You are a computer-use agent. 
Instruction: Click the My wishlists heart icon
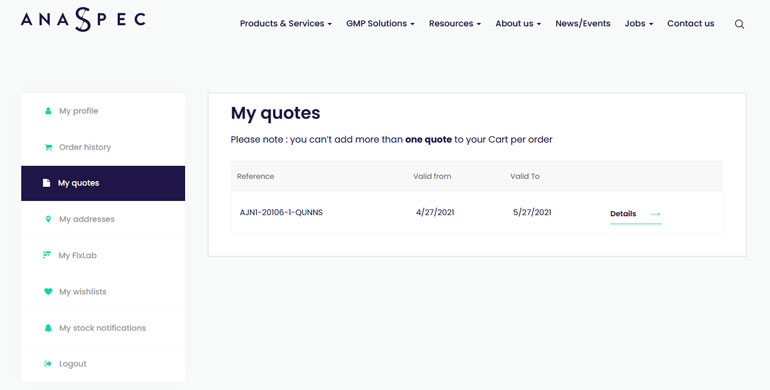pyautogui.click(x=48, y=291)
